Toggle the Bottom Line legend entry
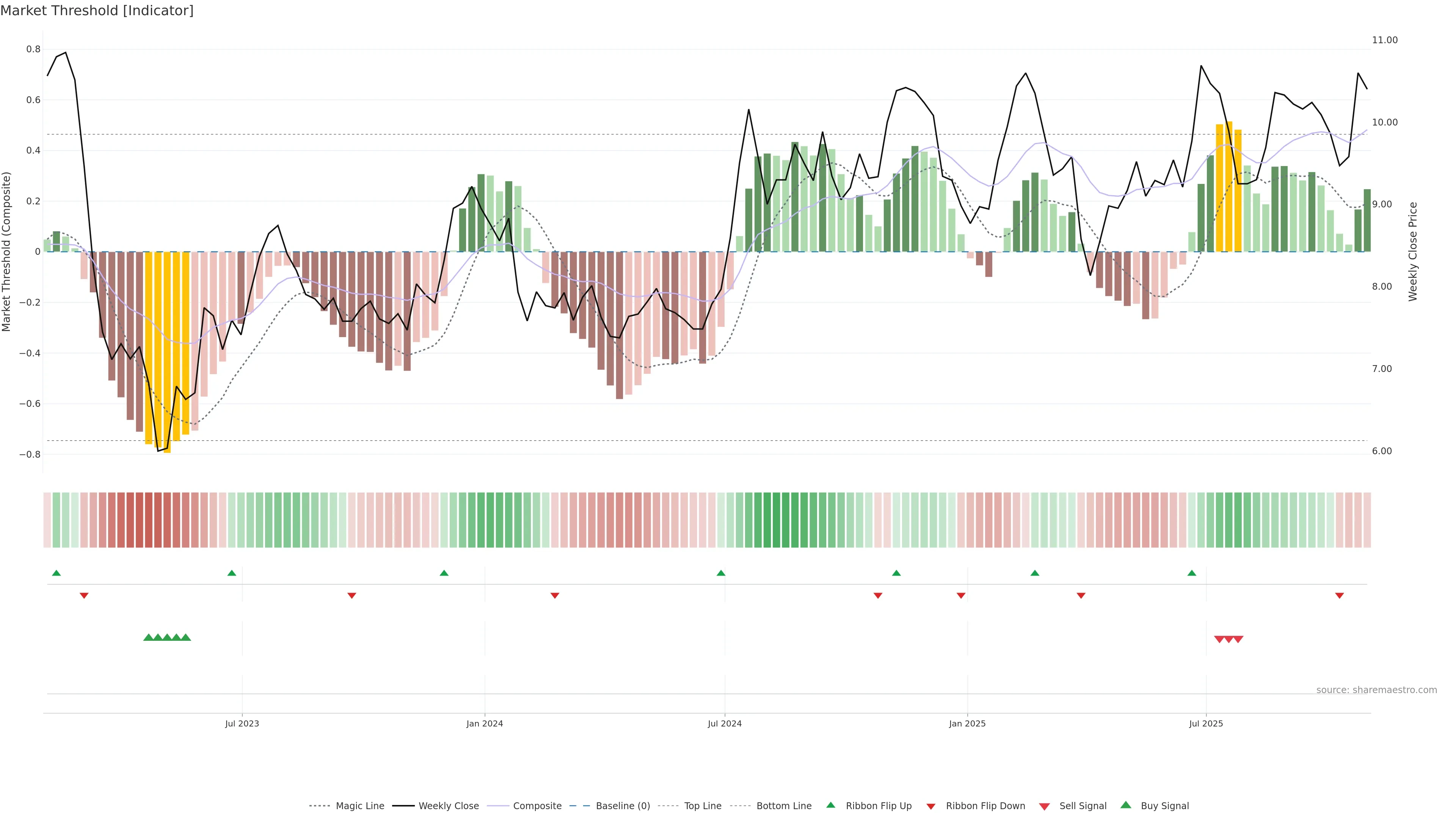The image size is (1456, 819). (x=783, y=806)
